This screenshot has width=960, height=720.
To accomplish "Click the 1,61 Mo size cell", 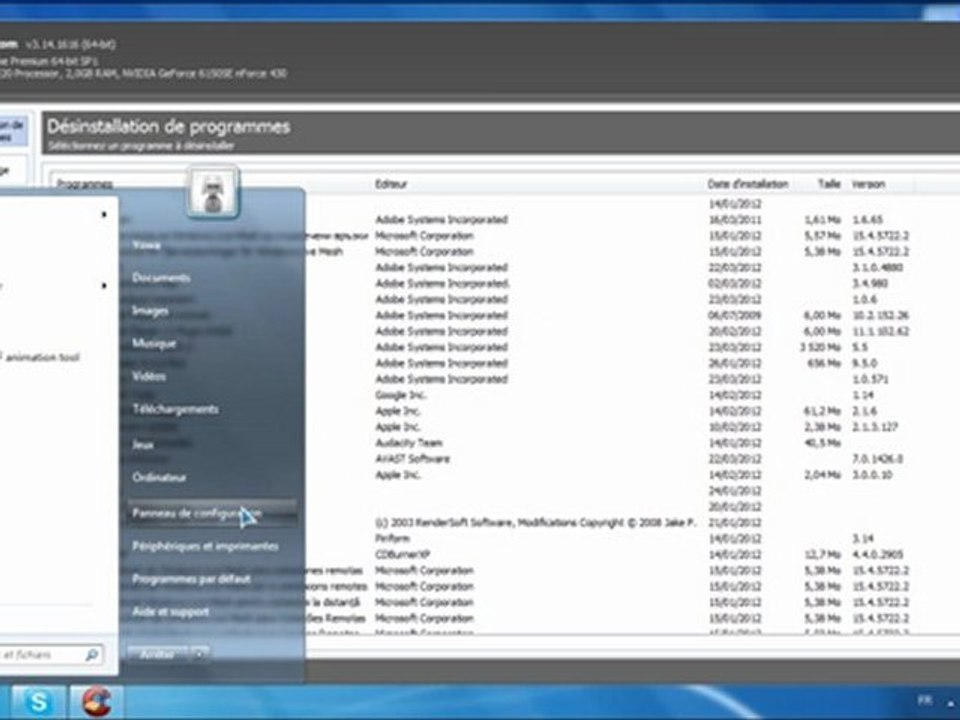I will pos(822,219).
